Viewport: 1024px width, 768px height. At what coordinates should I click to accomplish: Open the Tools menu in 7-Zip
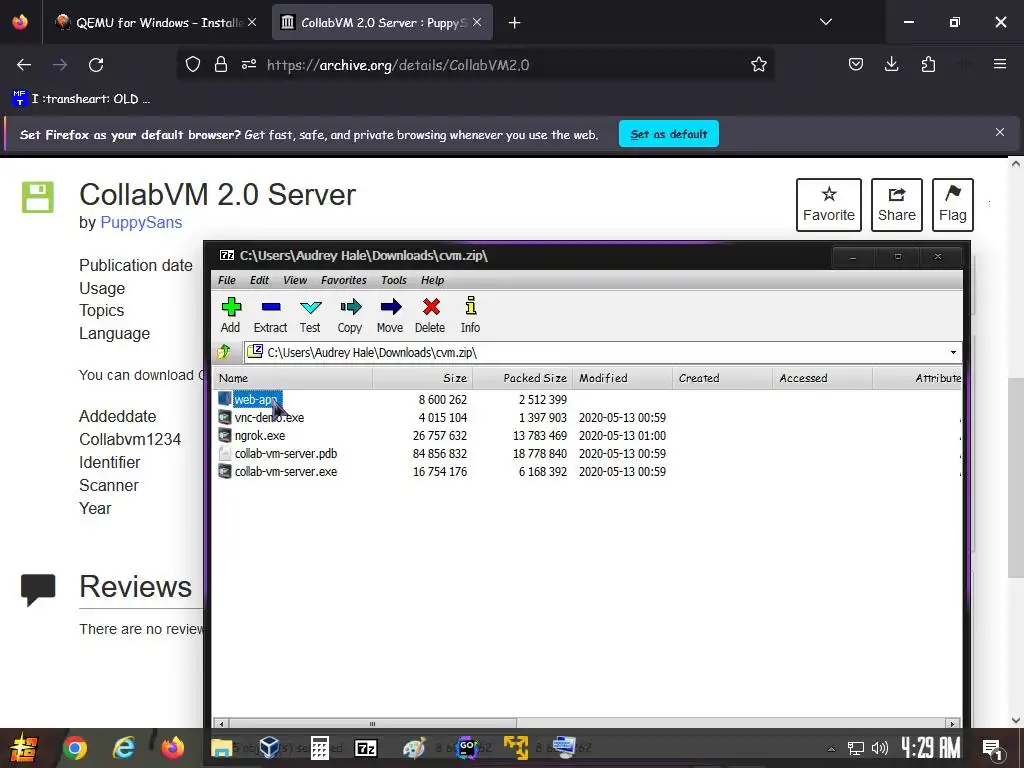coord(394,280)
